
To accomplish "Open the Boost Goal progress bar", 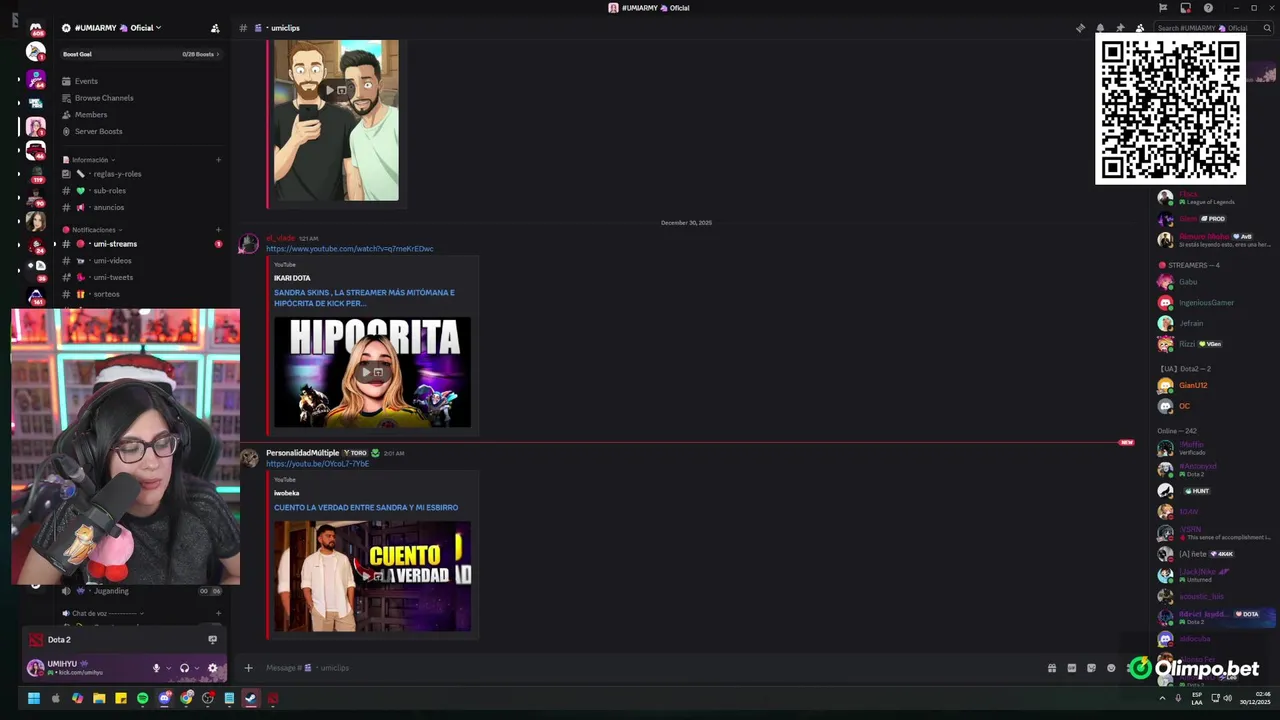I will 140,54.
